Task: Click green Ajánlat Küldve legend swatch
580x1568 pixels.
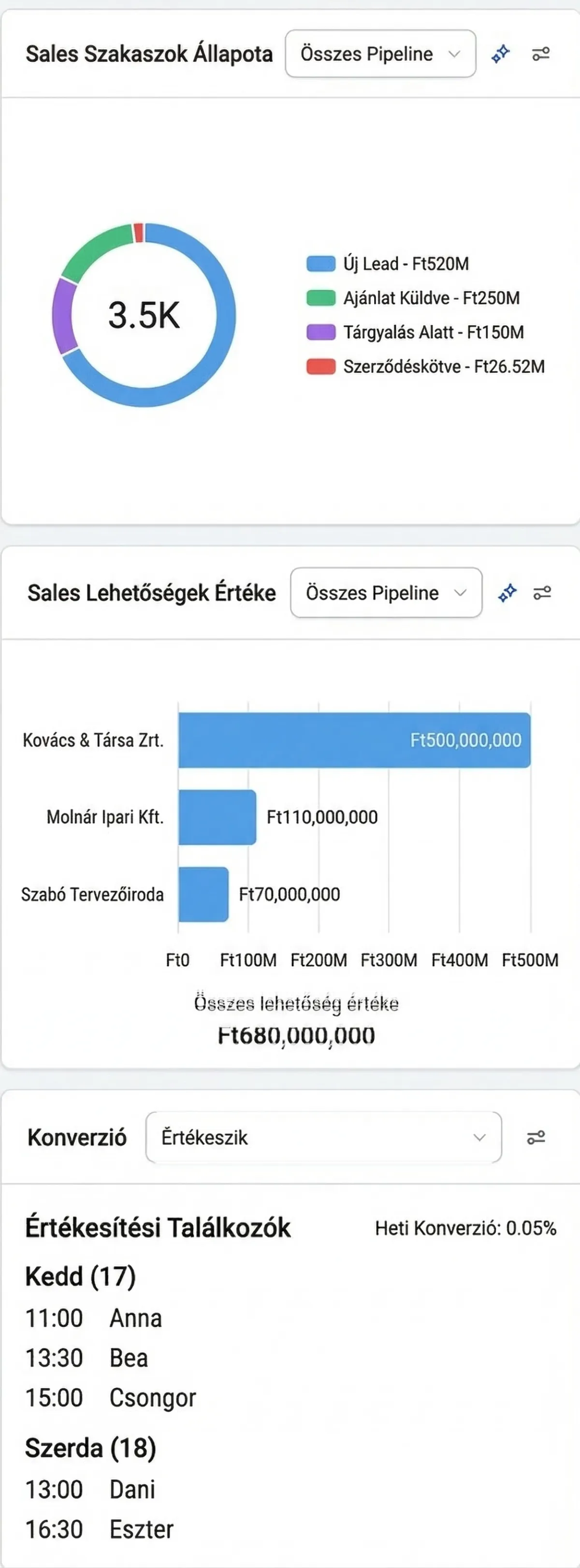Action: tap(321, 297)
